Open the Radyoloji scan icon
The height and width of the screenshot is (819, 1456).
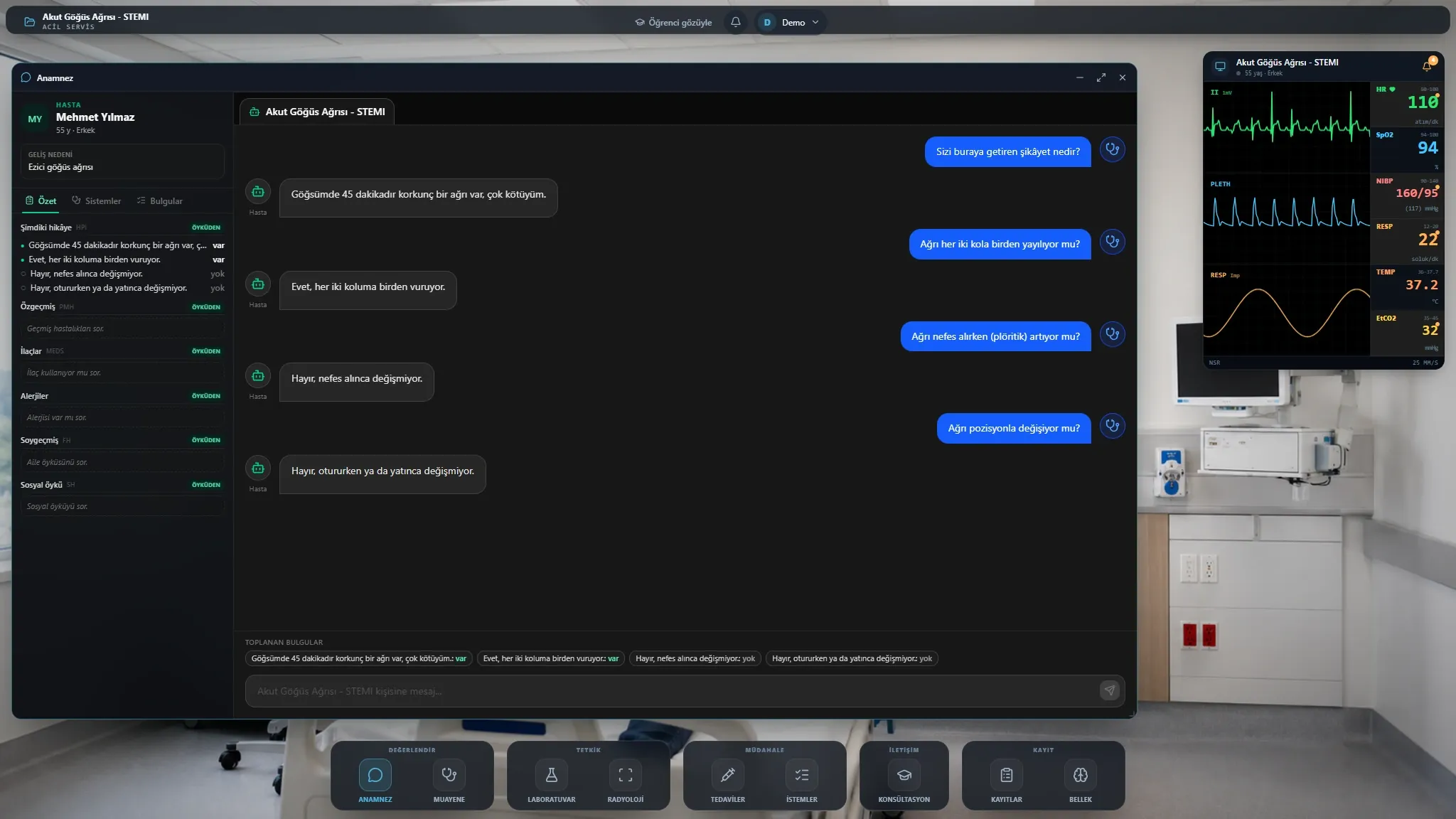tap(625, 781)
